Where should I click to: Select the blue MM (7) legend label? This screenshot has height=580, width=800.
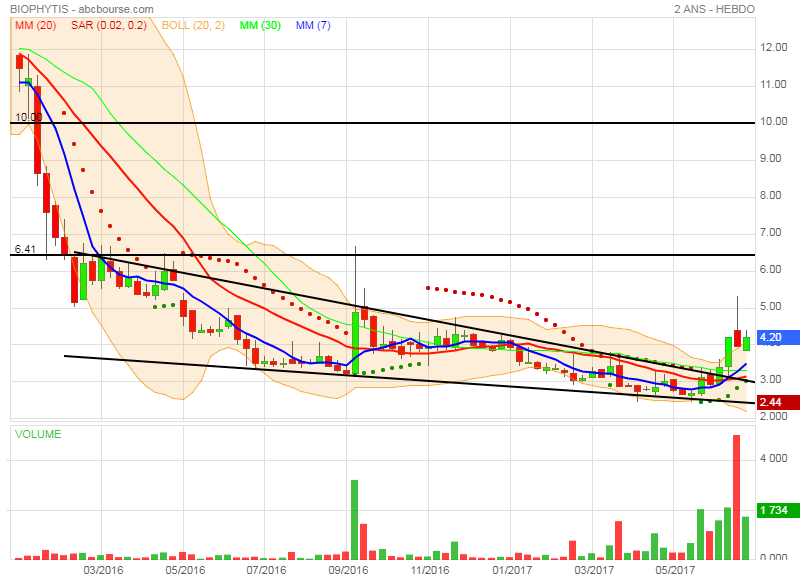pyautogui.click(x=313, y=25)
